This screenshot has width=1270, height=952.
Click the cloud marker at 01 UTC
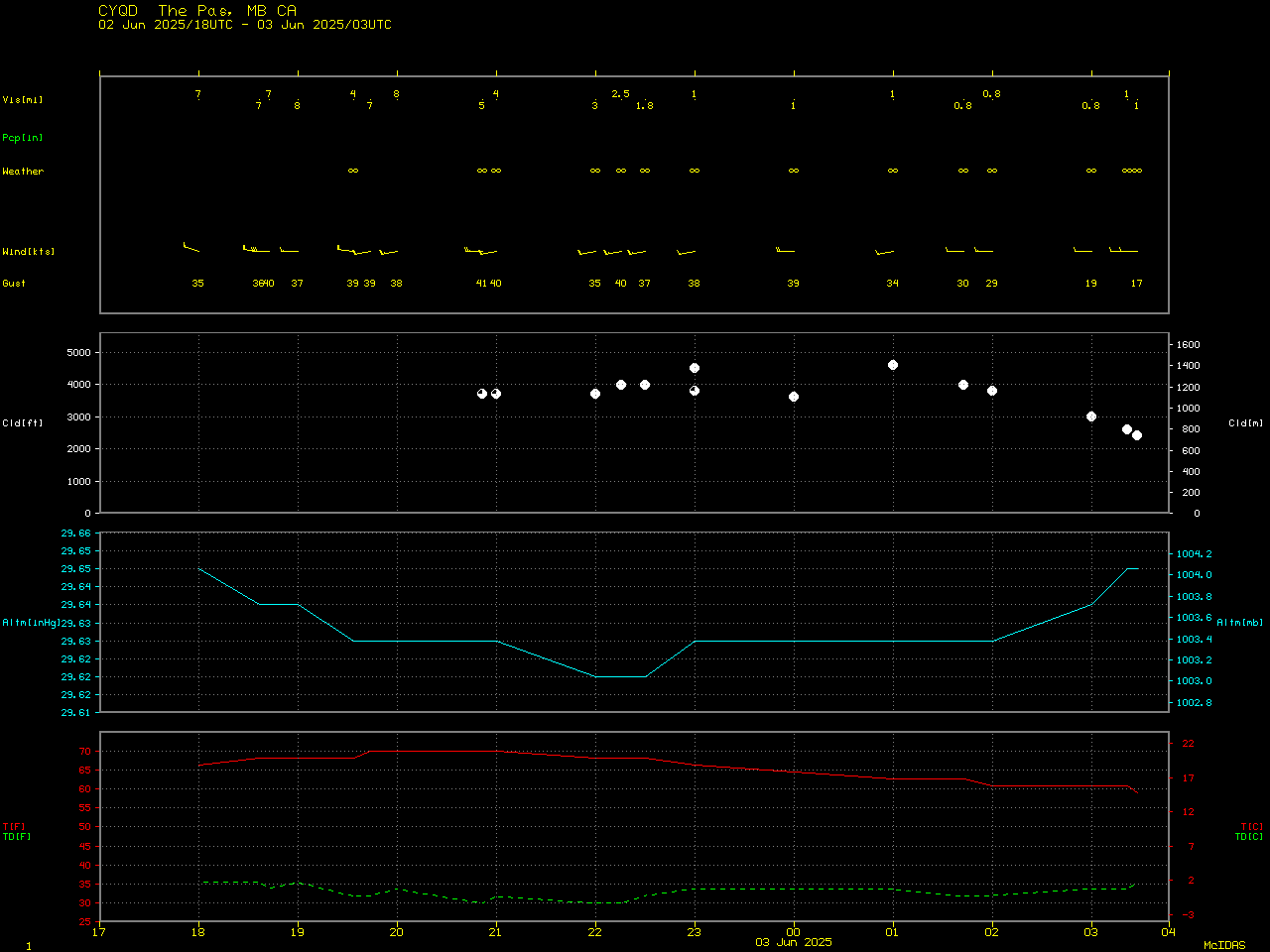coord(893,365)
